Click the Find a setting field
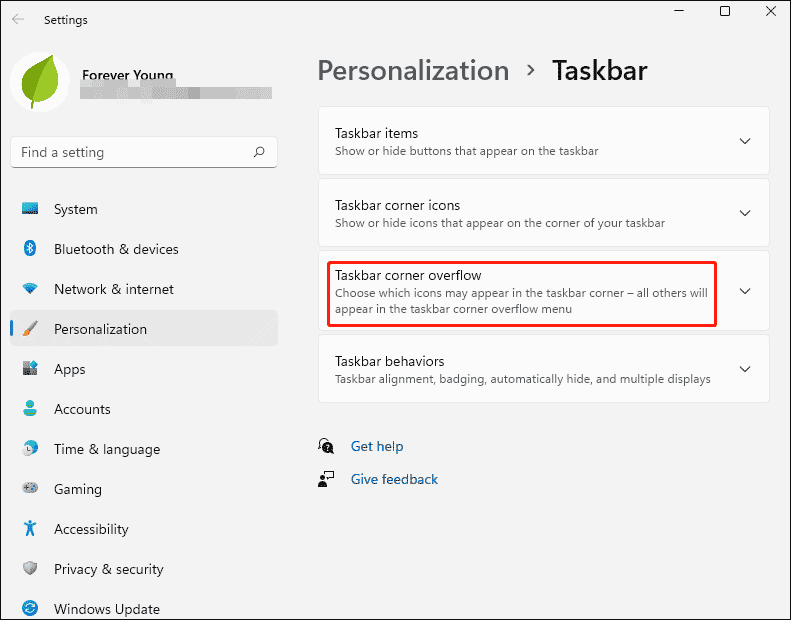Viewport: 791px width, 620px height. tap(144, 152)
